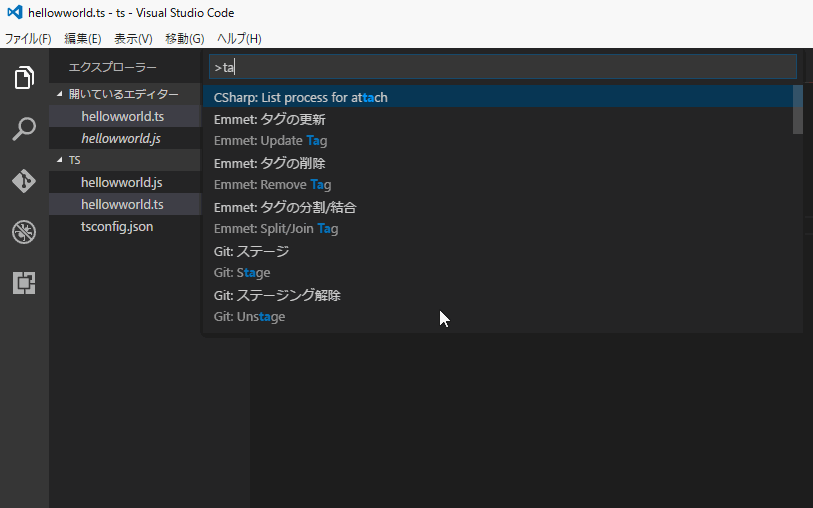This screenshot has width=813, height=508.
Task: Click the command list scrollbar thumb
Action: click(x=797, y=110)
